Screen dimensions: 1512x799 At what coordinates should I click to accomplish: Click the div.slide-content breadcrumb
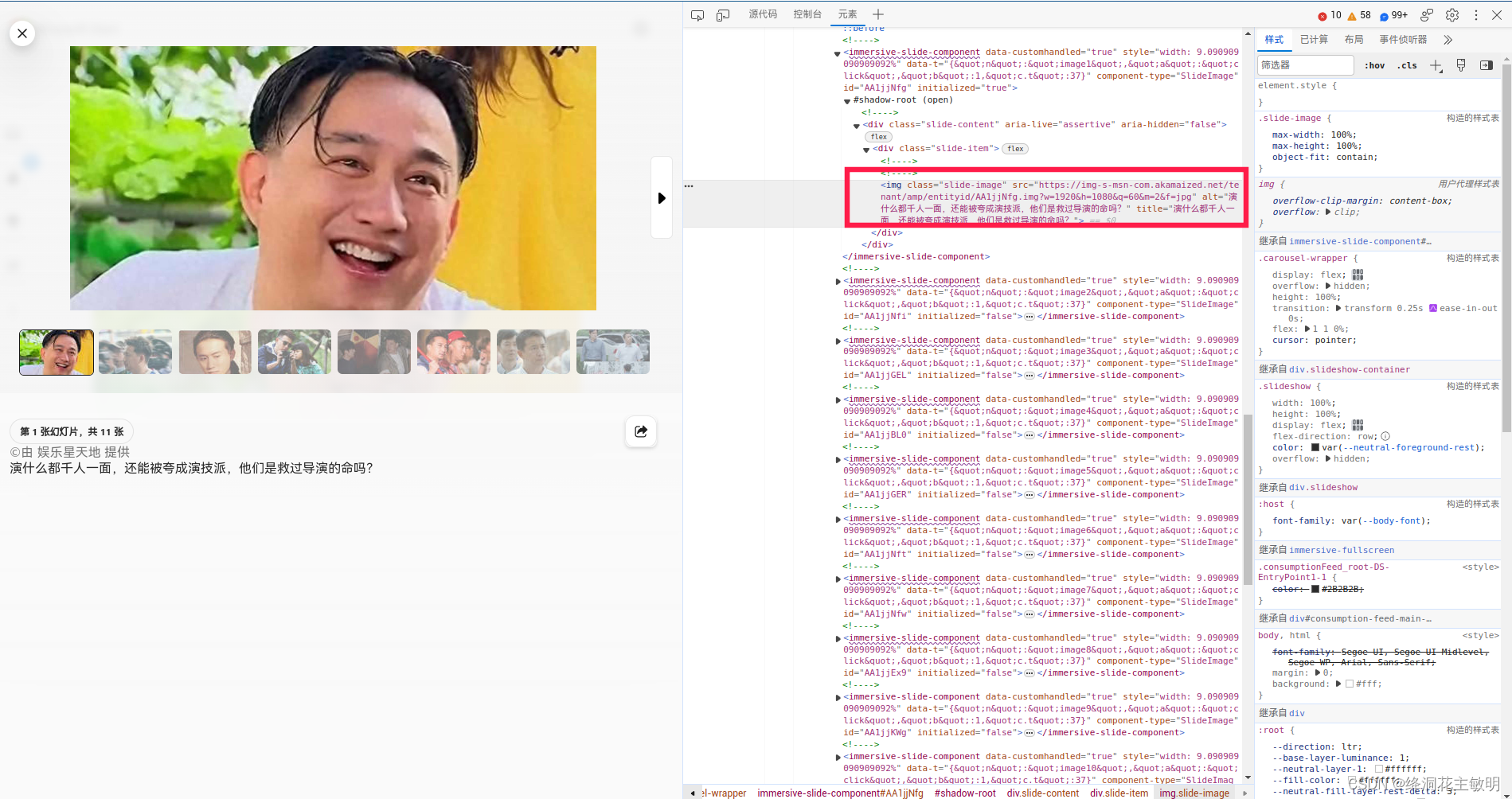click(x=1043, y=793)
